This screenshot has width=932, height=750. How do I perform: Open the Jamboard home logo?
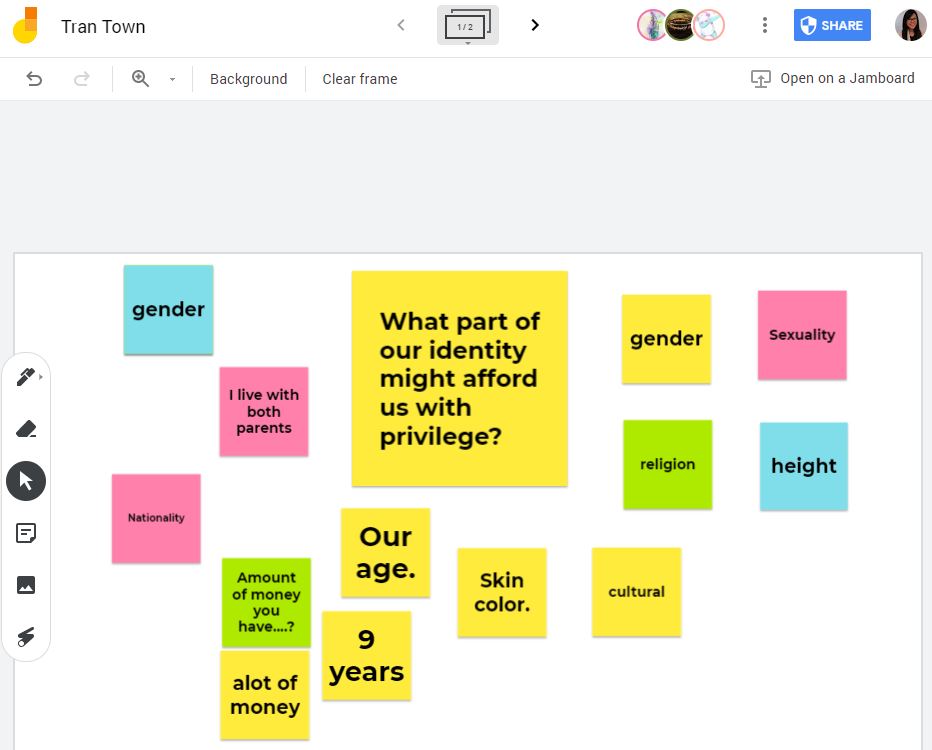(26, 26)
